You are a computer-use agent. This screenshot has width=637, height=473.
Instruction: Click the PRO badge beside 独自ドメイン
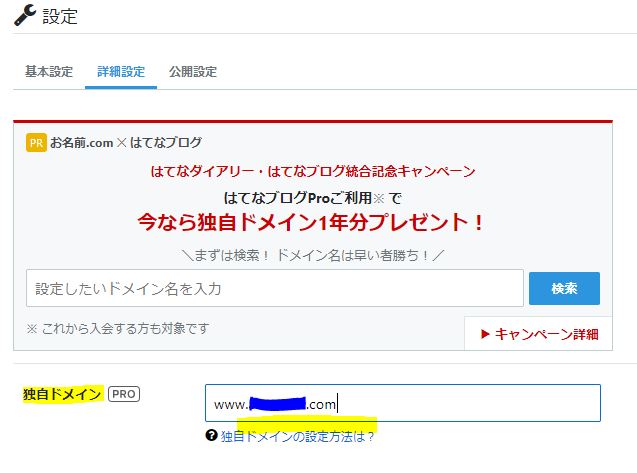coord(124,394)
